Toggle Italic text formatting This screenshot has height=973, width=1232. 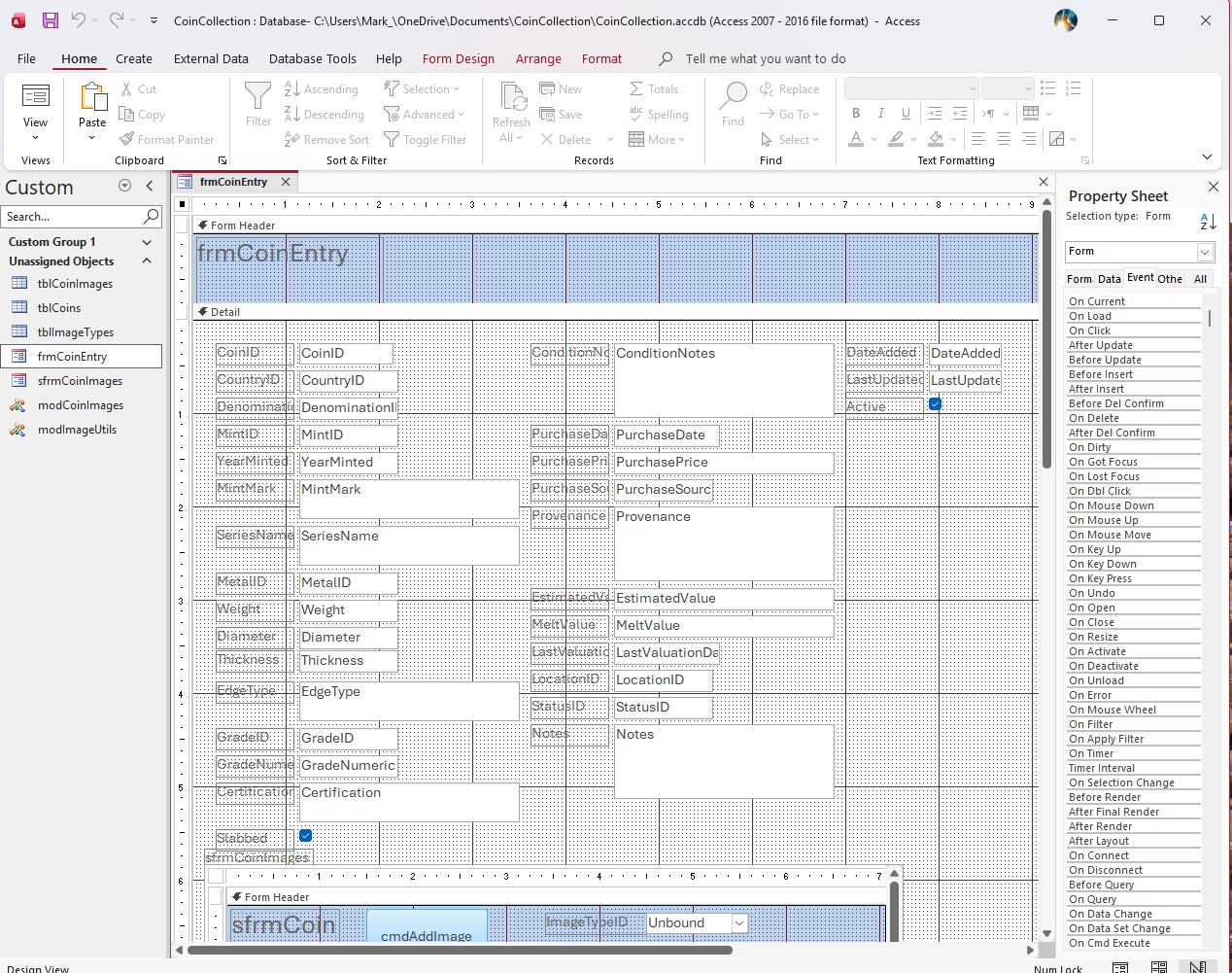point(881,114)
